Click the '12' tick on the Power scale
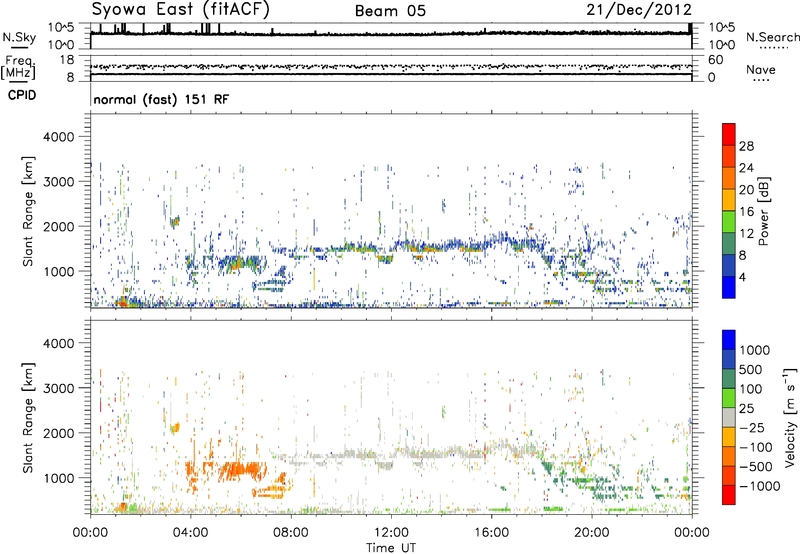This screenshot has width=800, height=554. coord(746,234)
